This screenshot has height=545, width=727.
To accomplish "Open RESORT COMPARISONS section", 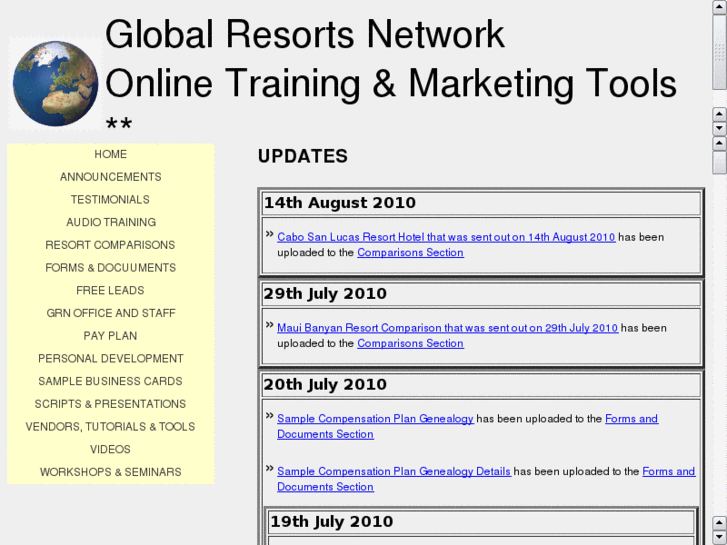I will (x=110, y=245).
